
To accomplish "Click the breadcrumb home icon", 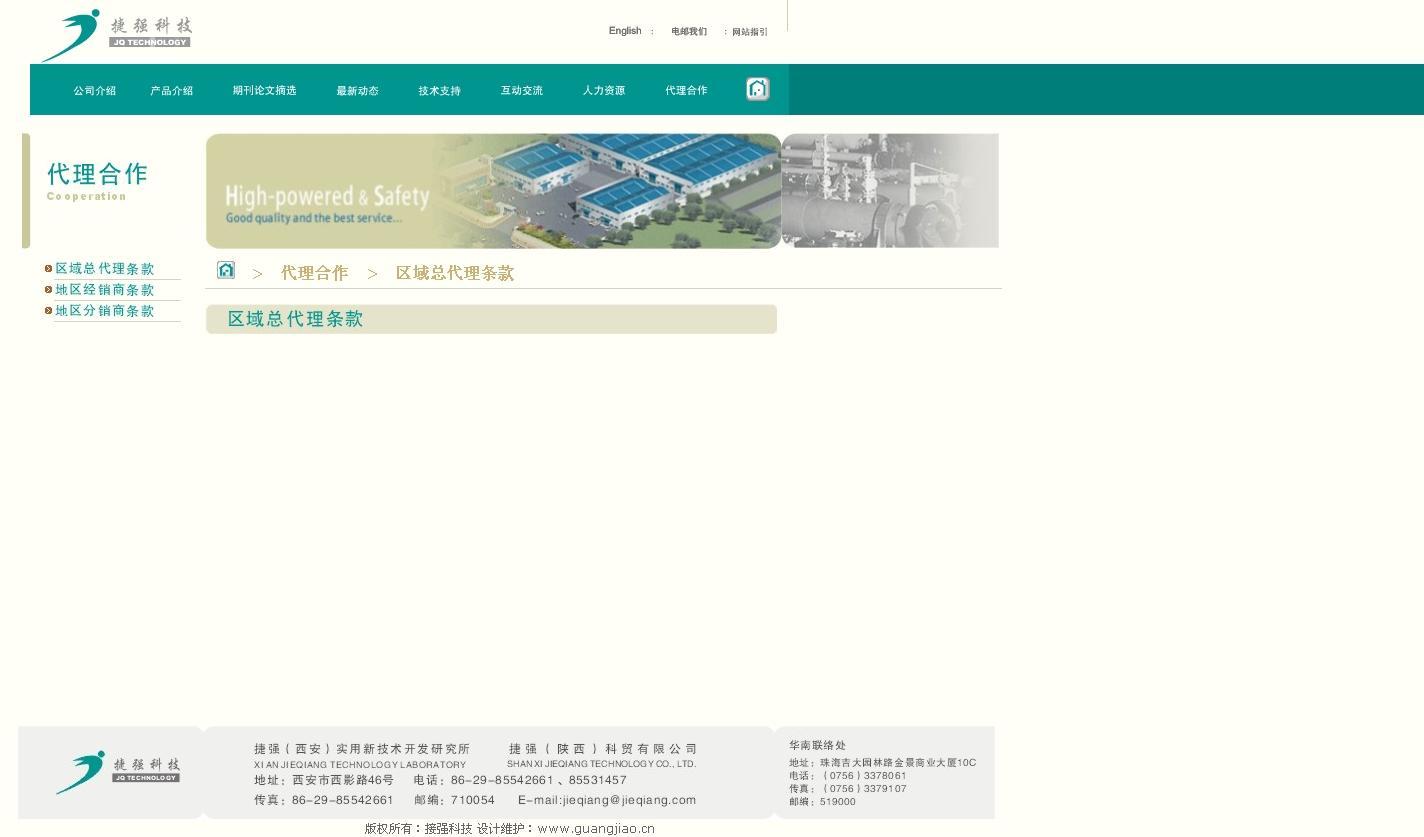I will pyautogui.click(x=226, y=270).
